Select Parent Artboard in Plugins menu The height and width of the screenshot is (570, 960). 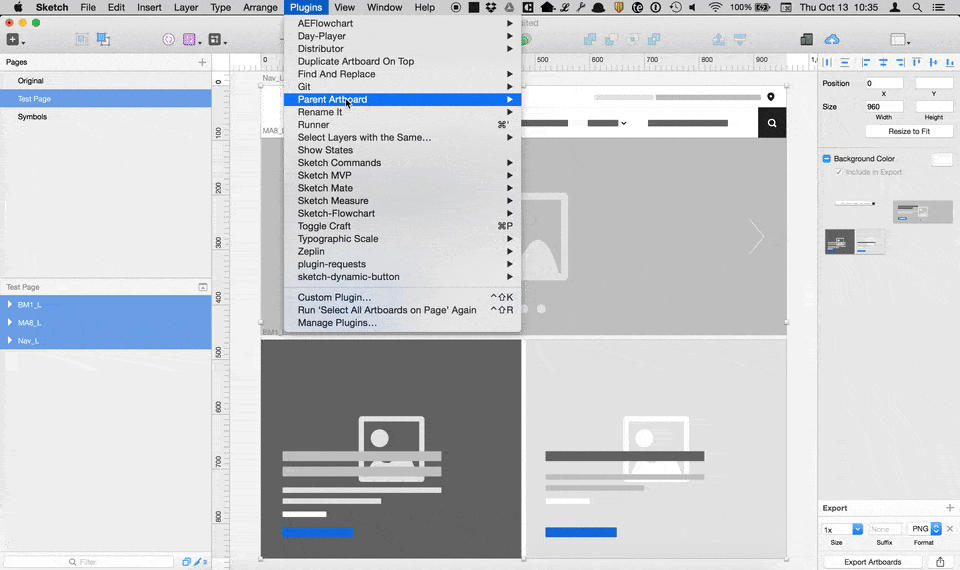(402, 99)
